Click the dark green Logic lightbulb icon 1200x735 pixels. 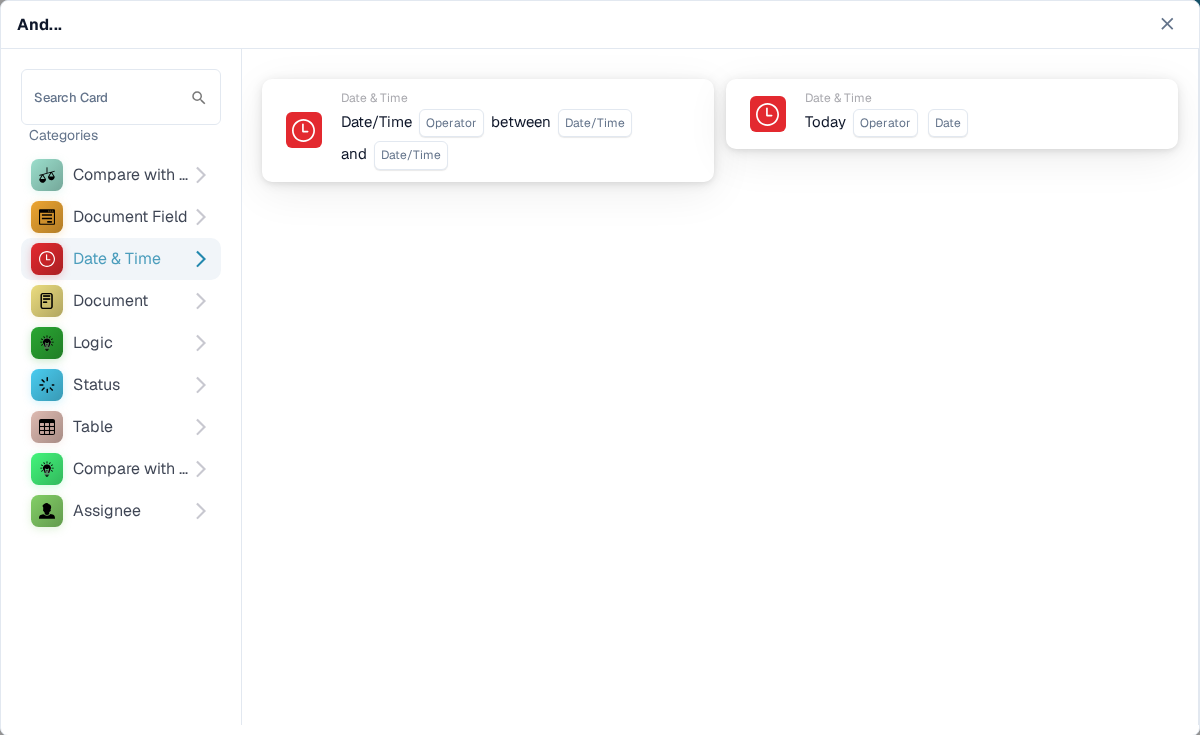[47, 343]
